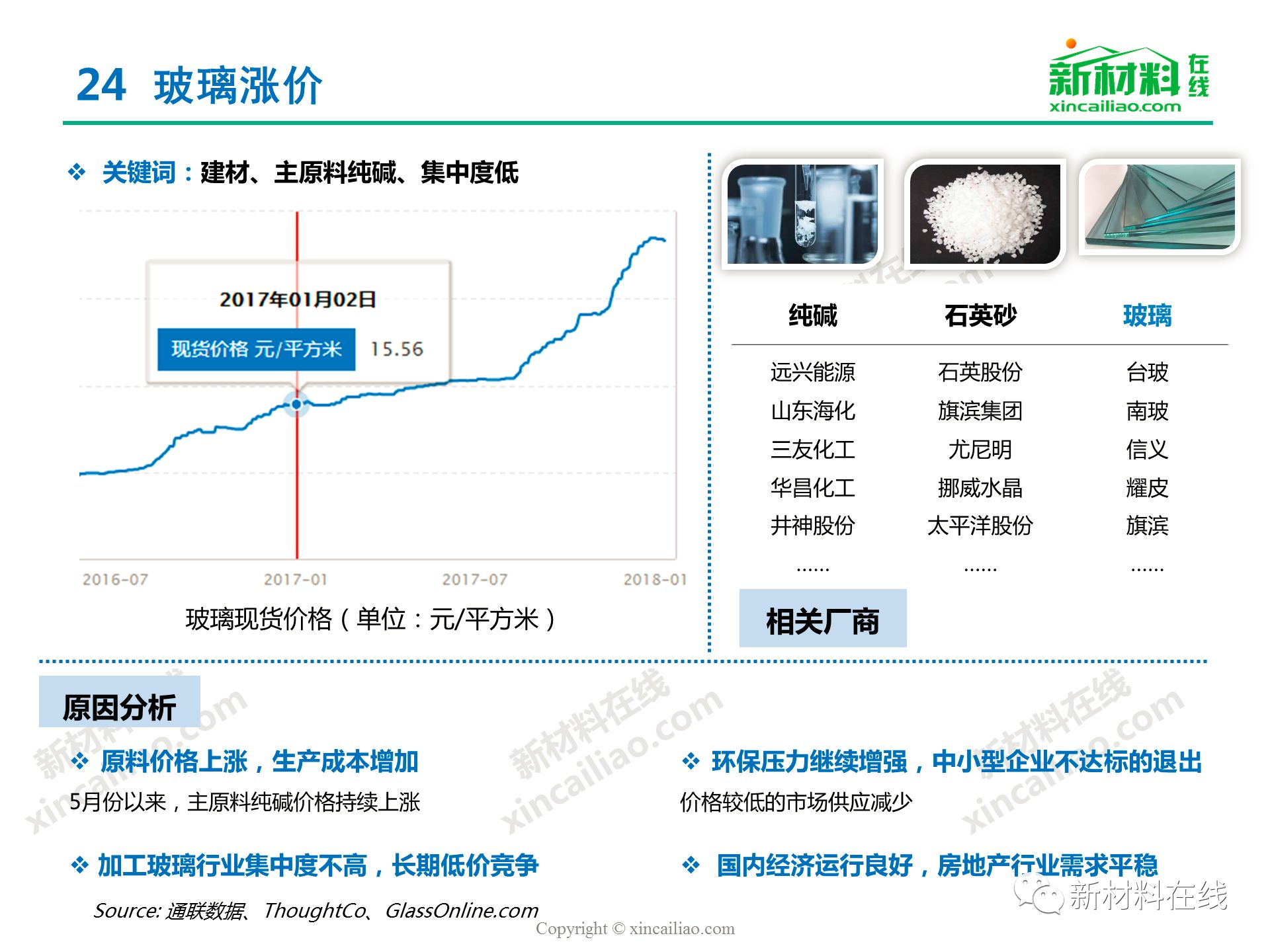The height and width of the screenshot is (952, 1270).
Task: Click company name 三友化工
Action: [813, 450]
